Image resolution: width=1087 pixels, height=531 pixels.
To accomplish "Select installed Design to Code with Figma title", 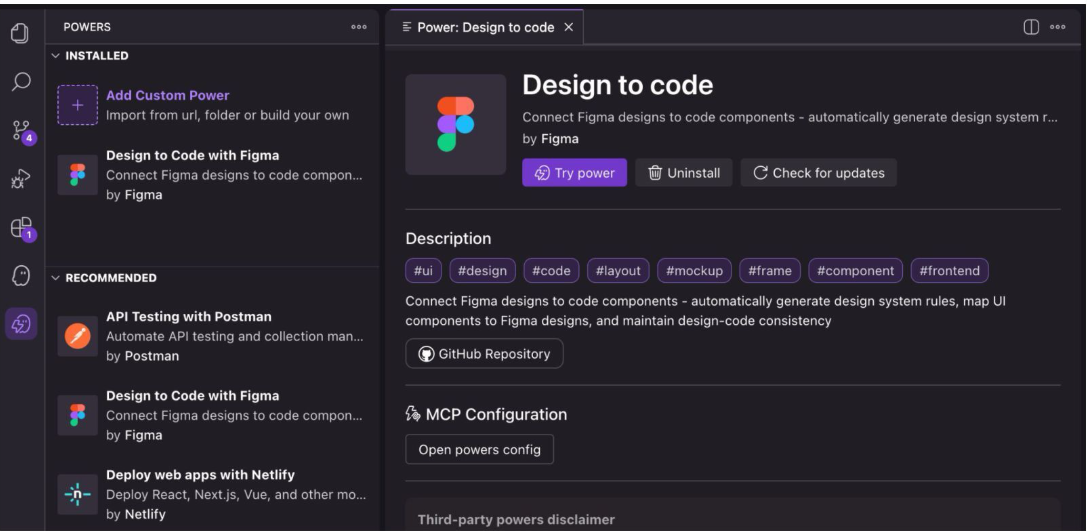I will point(193,155).
